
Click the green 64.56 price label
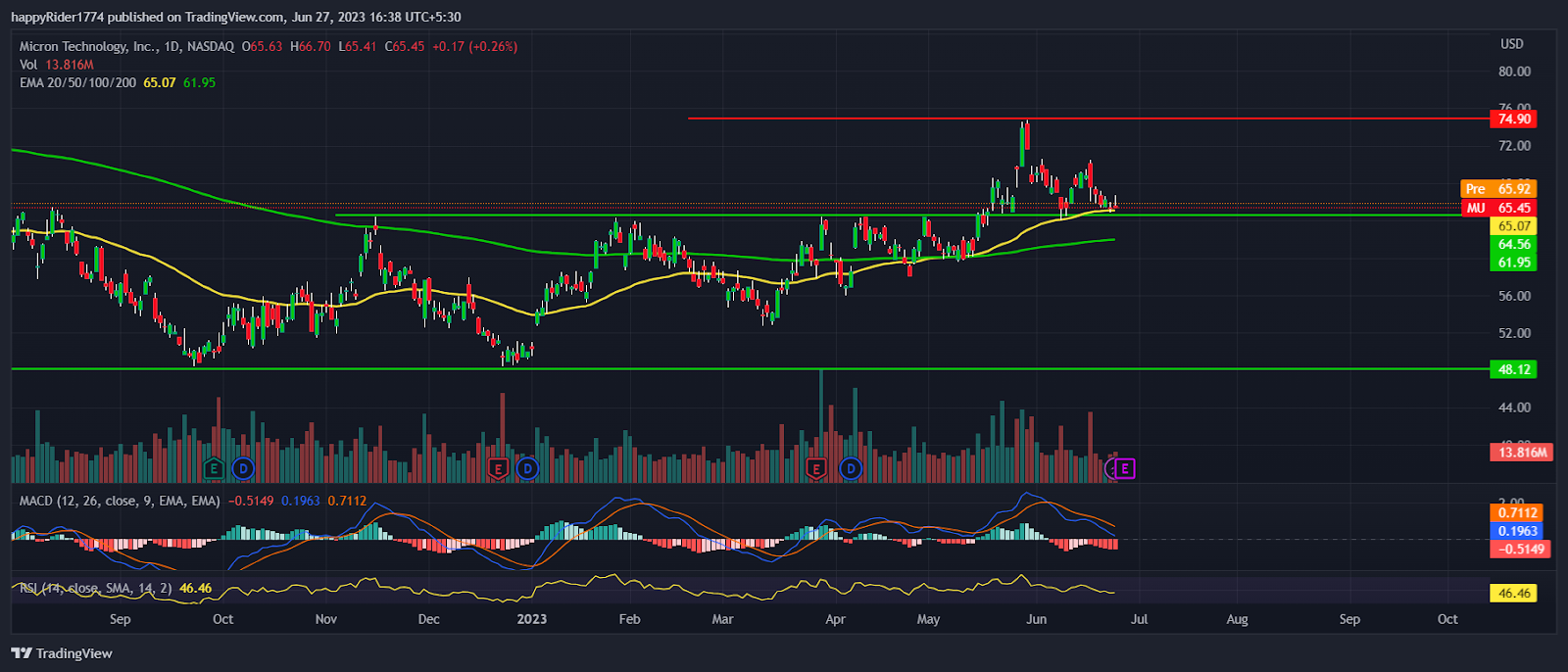point(1513,245)
